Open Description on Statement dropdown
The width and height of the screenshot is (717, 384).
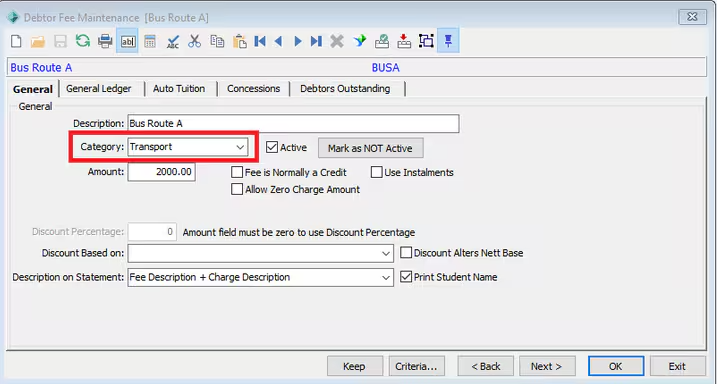click(x=261, y=277)
